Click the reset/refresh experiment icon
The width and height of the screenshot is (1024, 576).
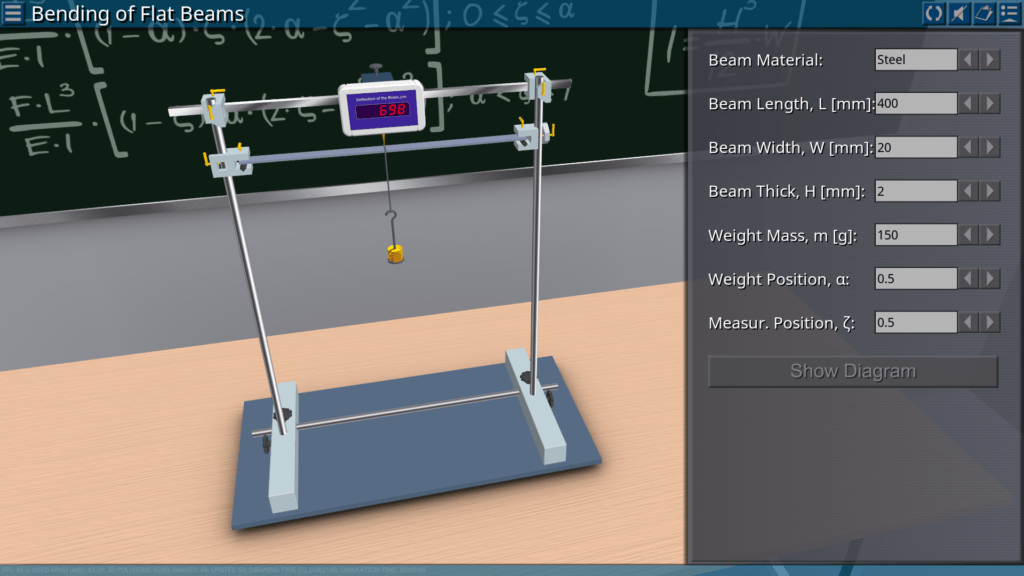pos(933,13)
